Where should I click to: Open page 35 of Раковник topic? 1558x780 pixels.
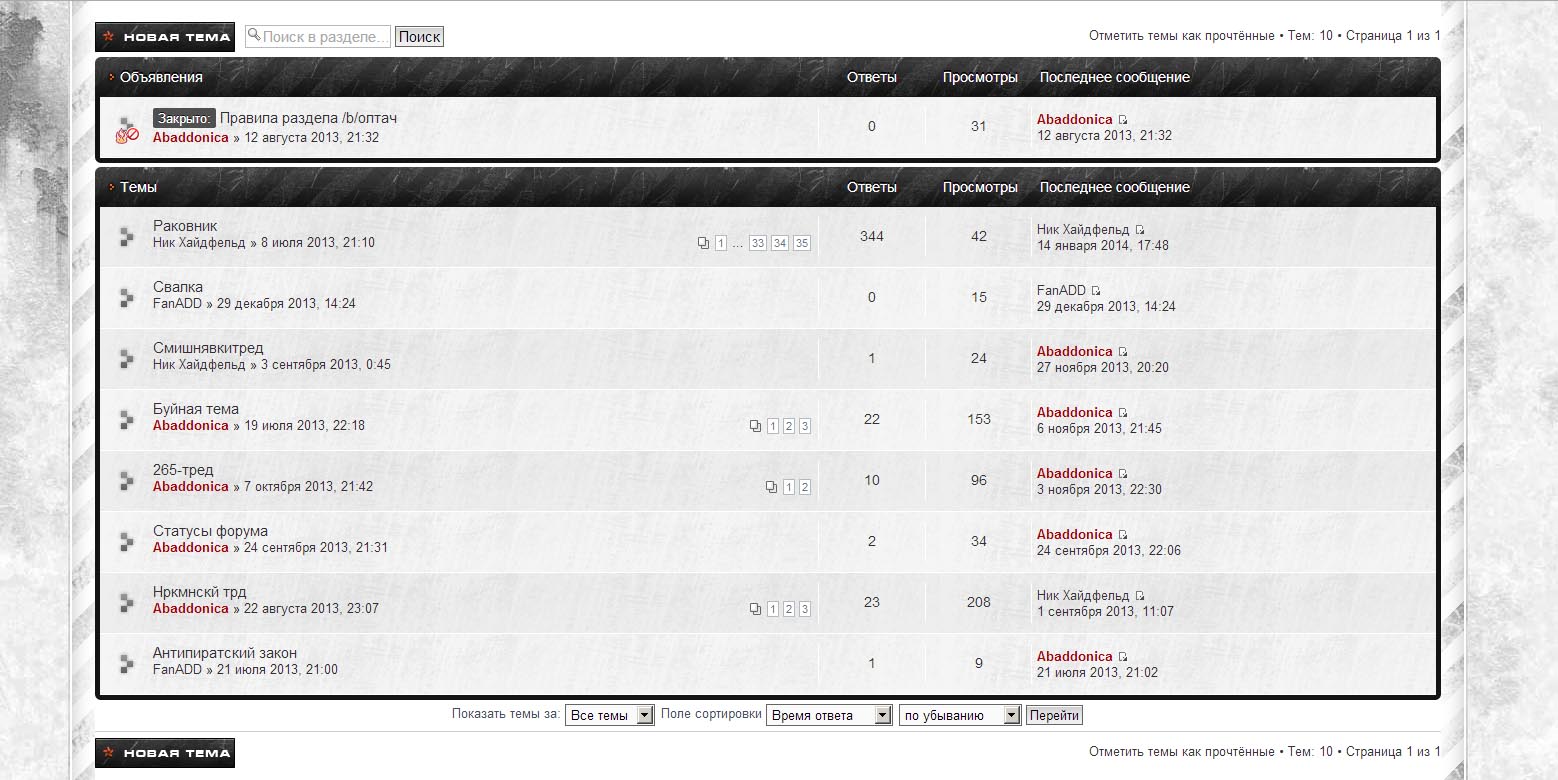point(802,243)
